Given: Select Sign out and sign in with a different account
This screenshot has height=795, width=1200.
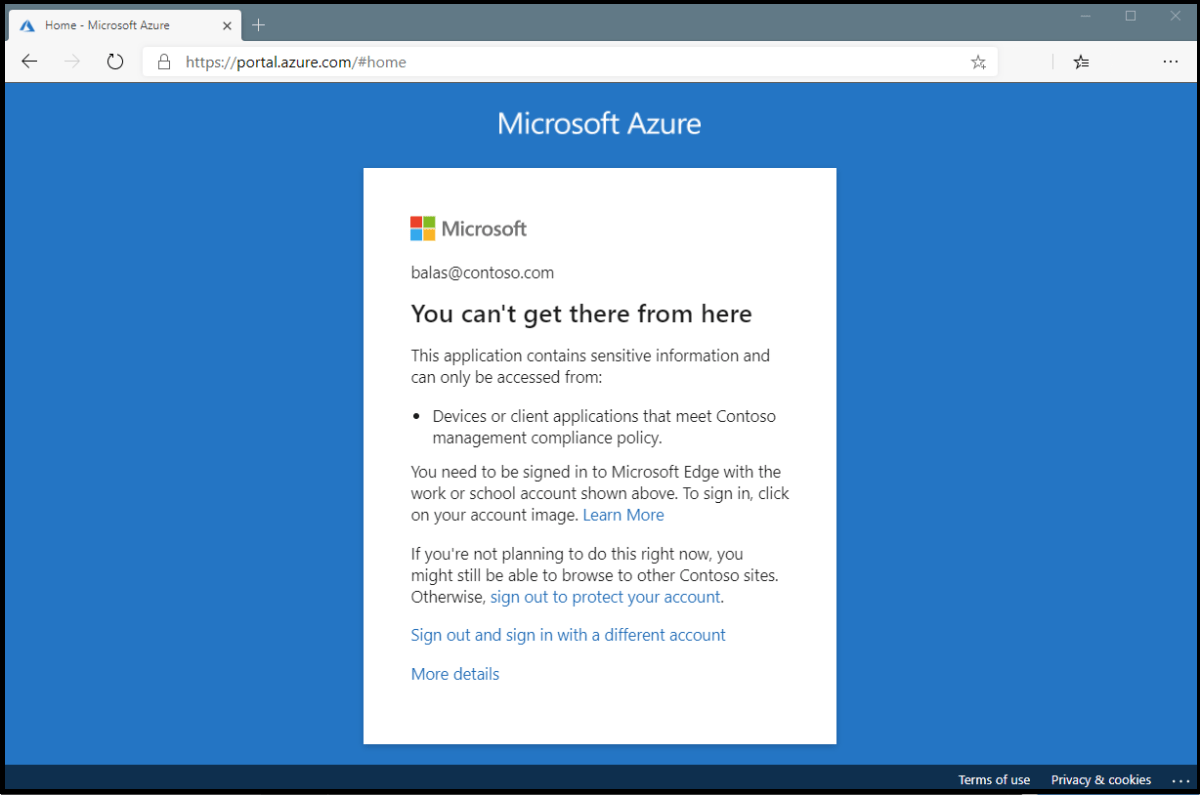Looking at the screenshot, I should click(567, 634).
